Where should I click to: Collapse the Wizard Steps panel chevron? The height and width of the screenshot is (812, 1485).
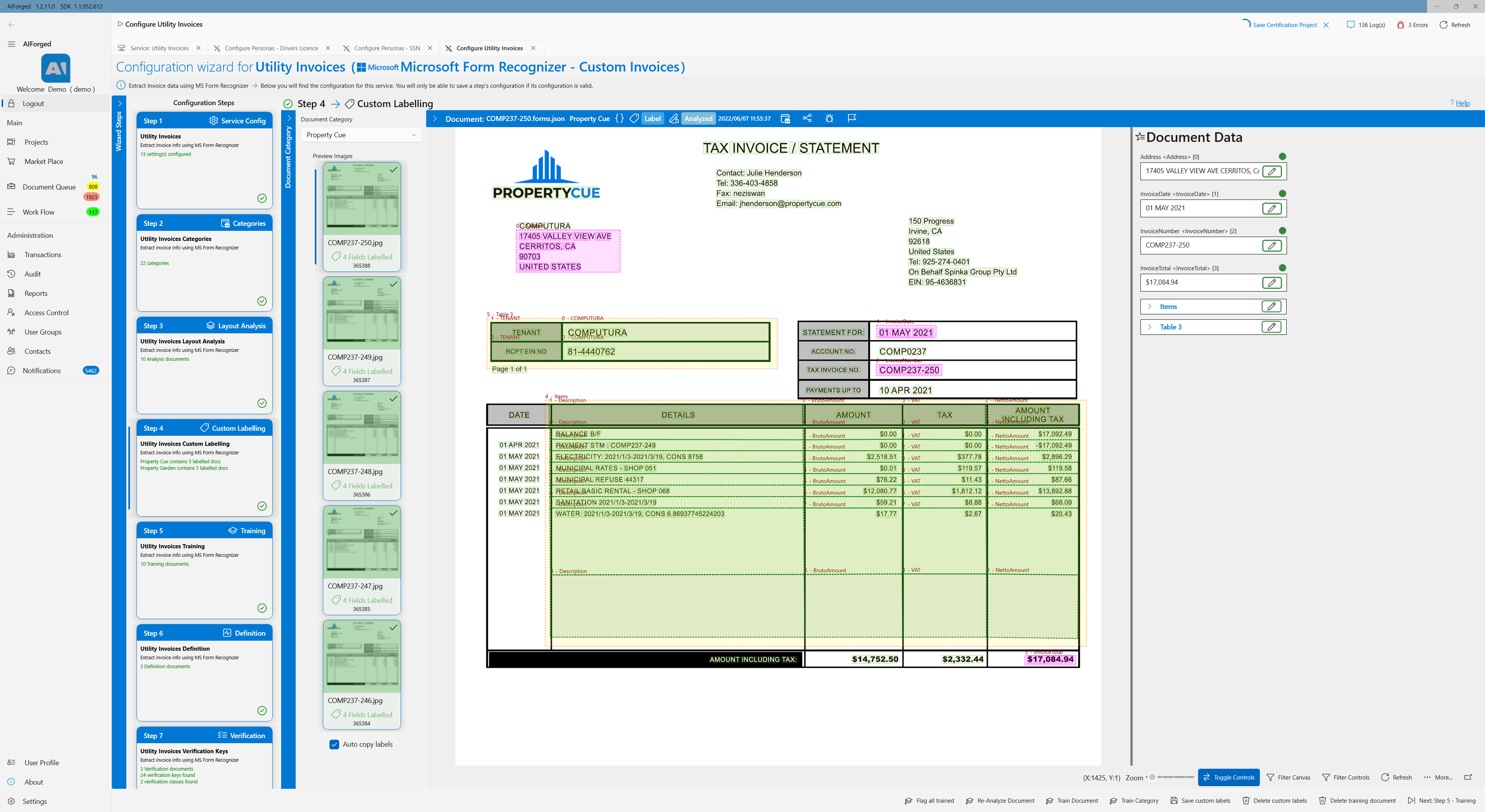pos(119,103)
